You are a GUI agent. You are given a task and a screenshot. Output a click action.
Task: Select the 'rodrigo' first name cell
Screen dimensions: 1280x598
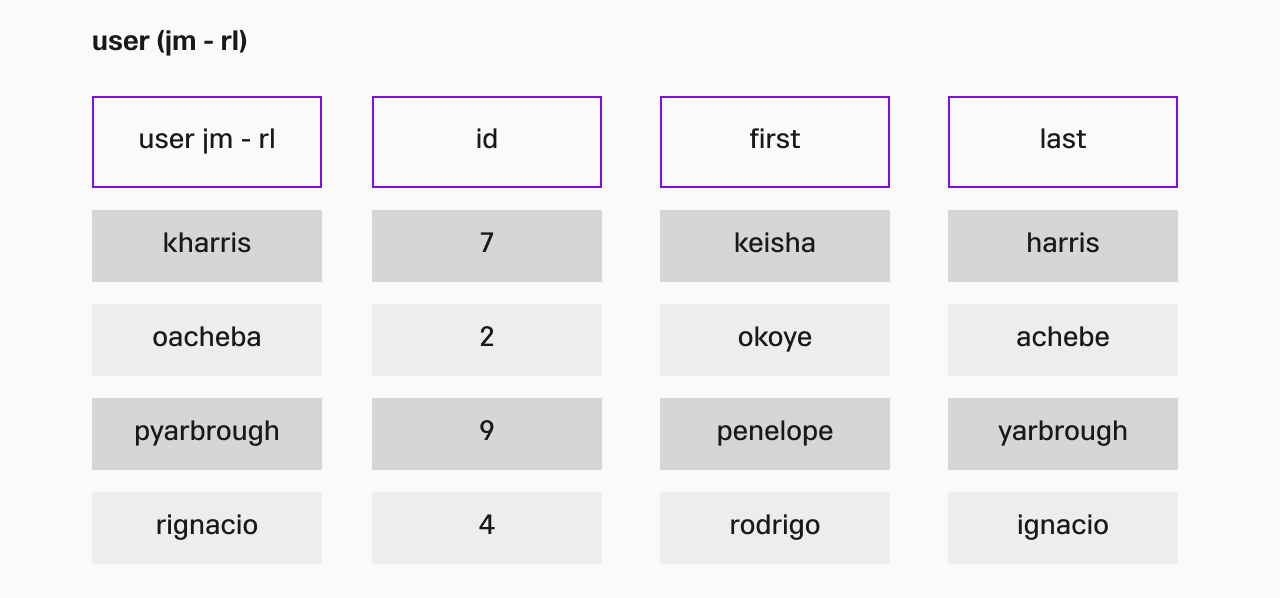point(775,528)
